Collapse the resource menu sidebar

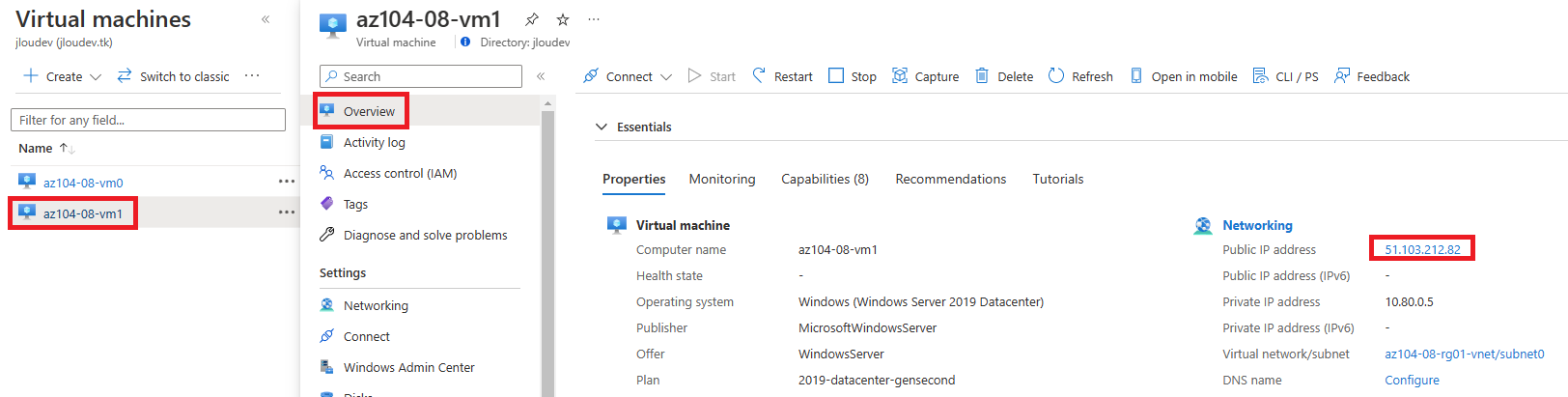point(541,76)
